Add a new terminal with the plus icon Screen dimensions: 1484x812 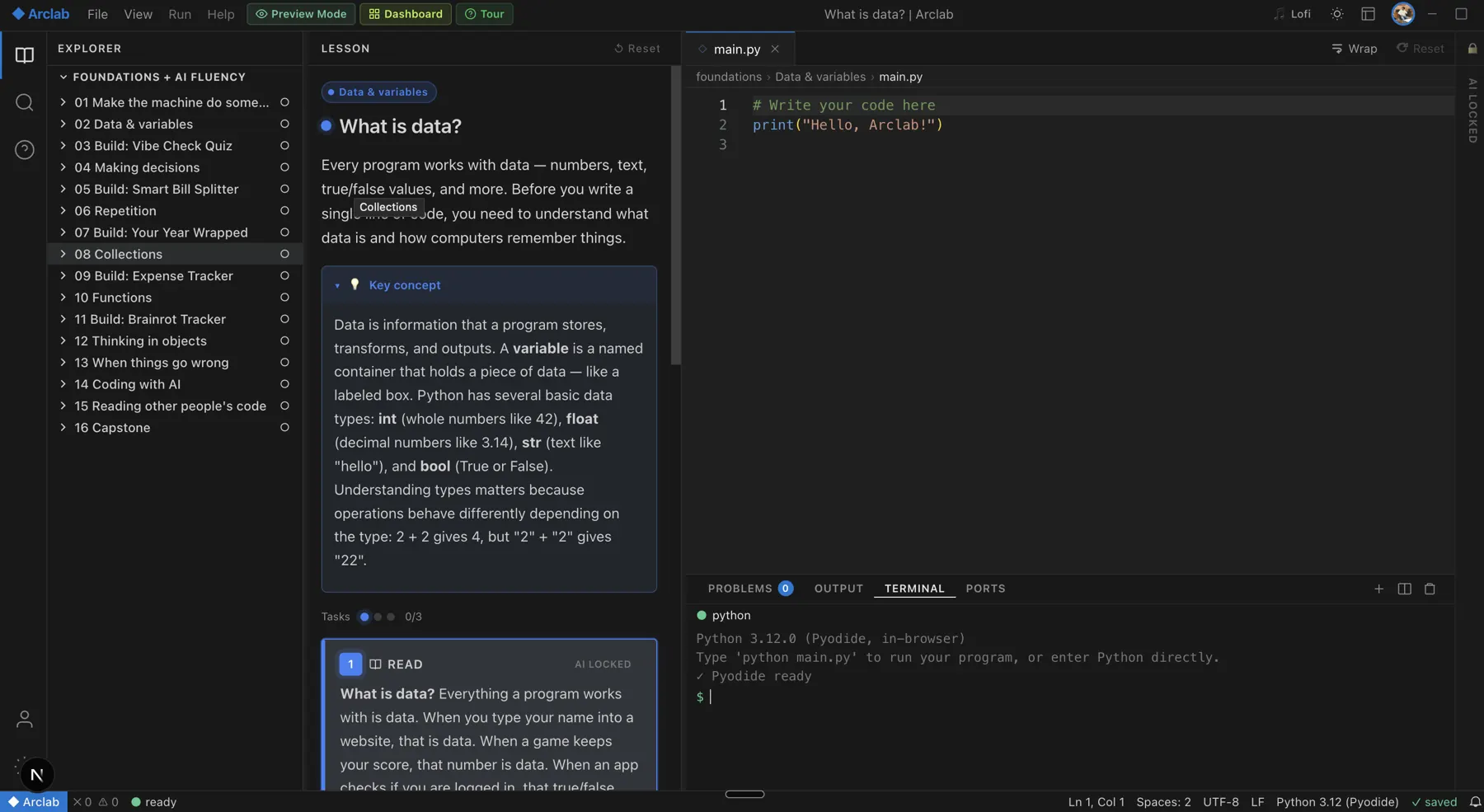(x=1378, y=589)
